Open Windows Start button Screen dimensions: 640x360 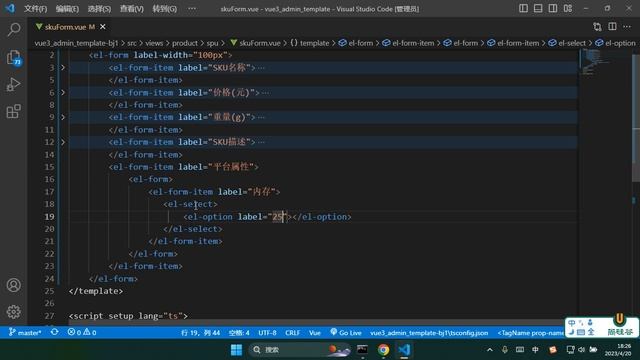(x=236, y=350)
